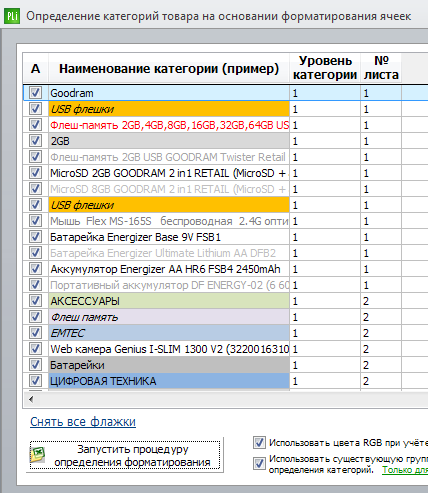The height and width of the screenshot is (493, 428).
Task: Select Батарейка Energizer Base 9V FSB1 cell
Action: coord(169,237)
